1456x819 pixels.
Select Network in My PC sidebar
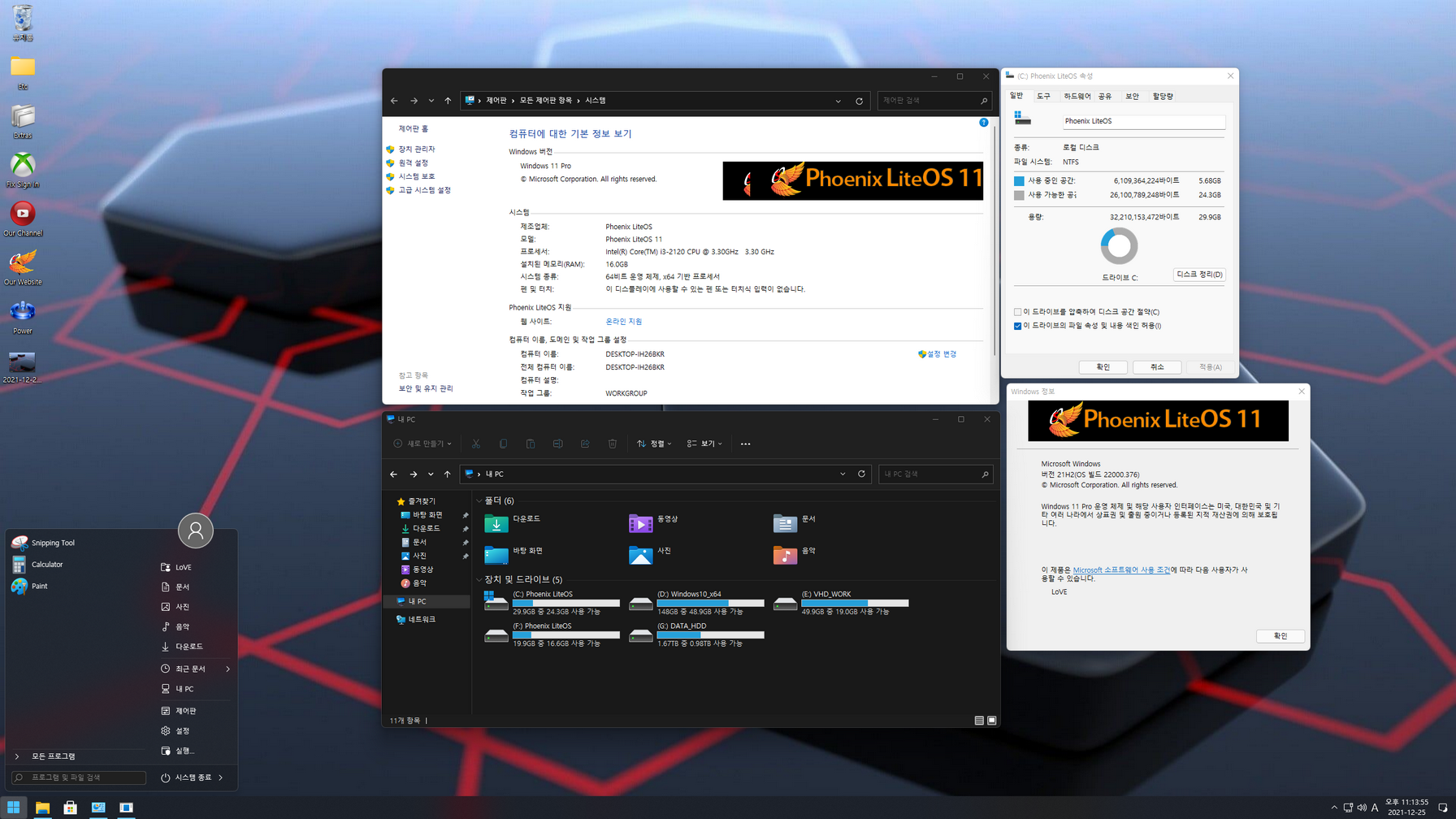(x=422, y=620)
